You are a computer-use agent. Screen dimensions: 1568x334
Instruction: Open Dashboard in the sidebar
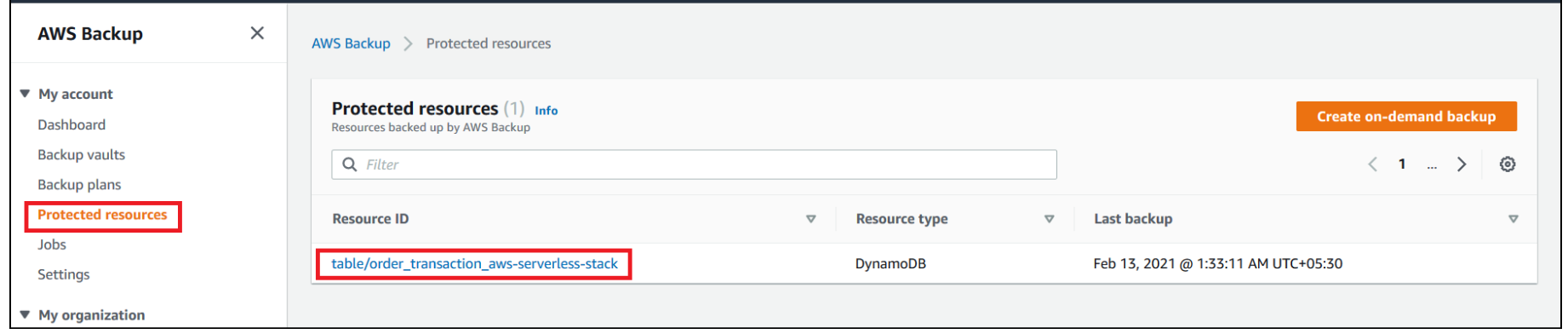[x=72, y=124]
